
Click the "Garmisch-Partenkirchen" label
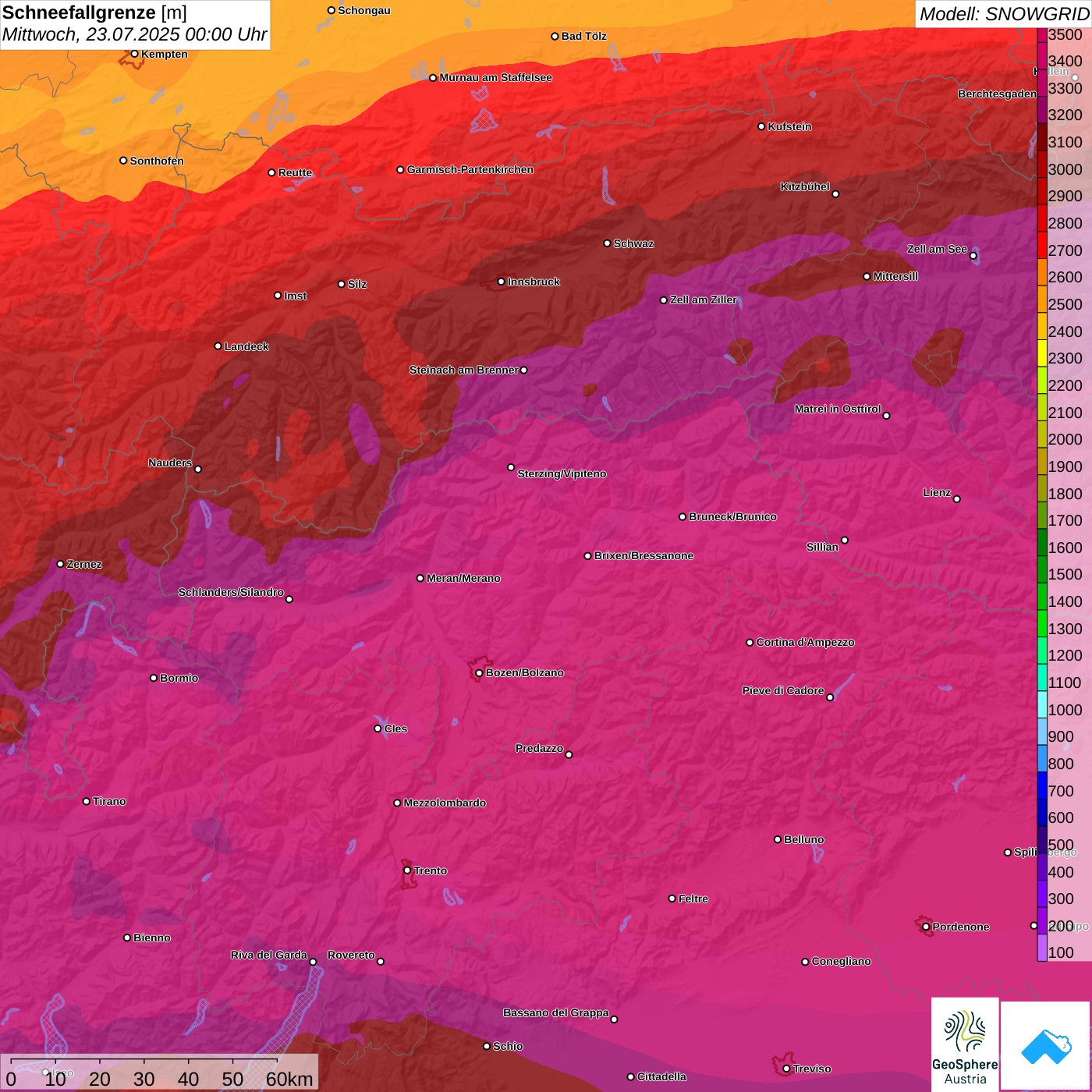click(470, 169)
